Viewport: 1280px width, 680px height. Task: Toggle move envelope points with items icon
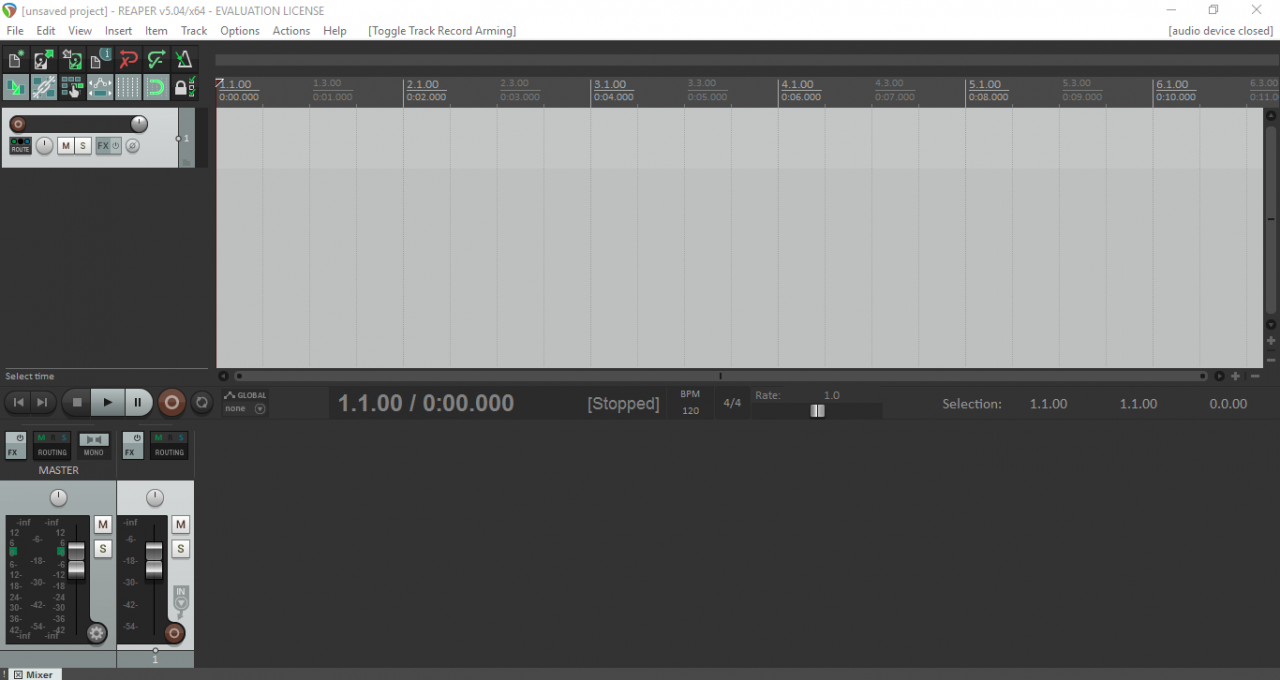[100, 88]
